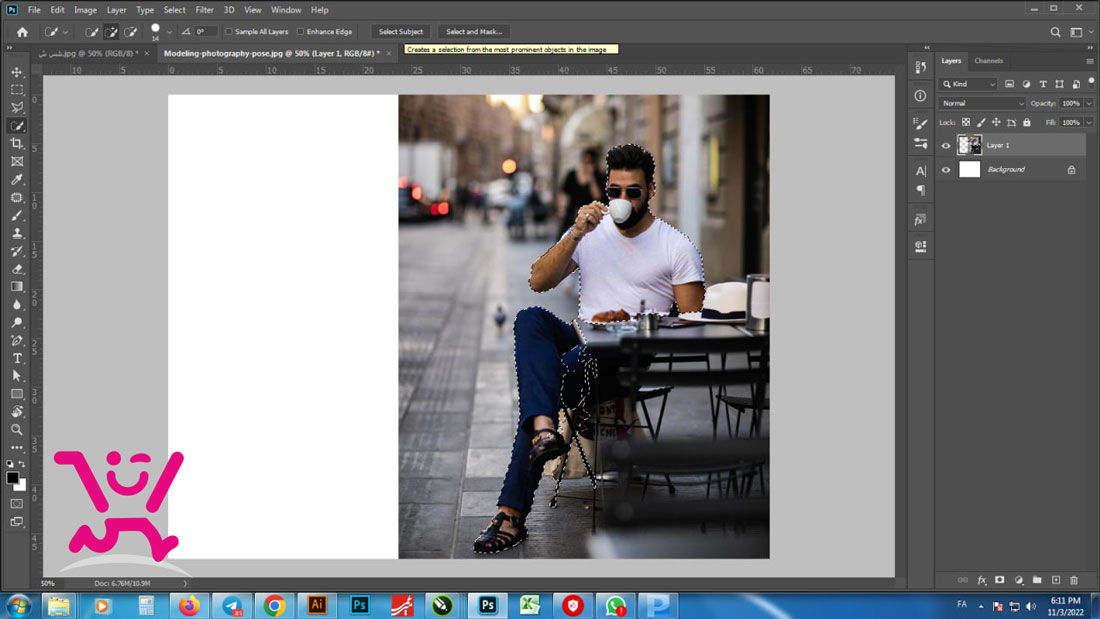Click the Select and Mask button
Viewport: 1100px width, 619px height.
(474, 32)
